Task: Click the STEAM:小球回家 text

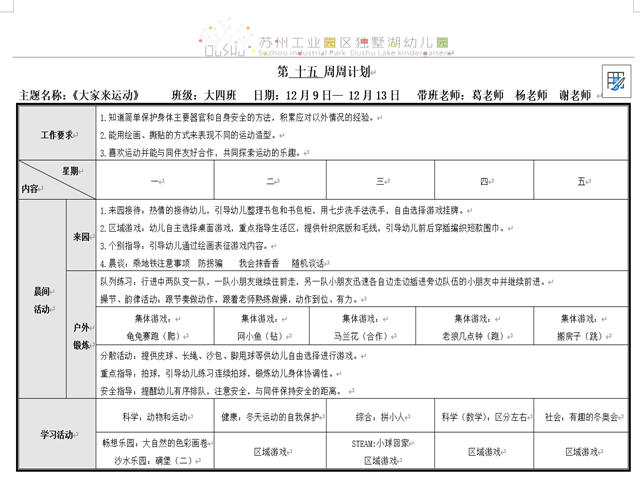Action: (380, 443)
